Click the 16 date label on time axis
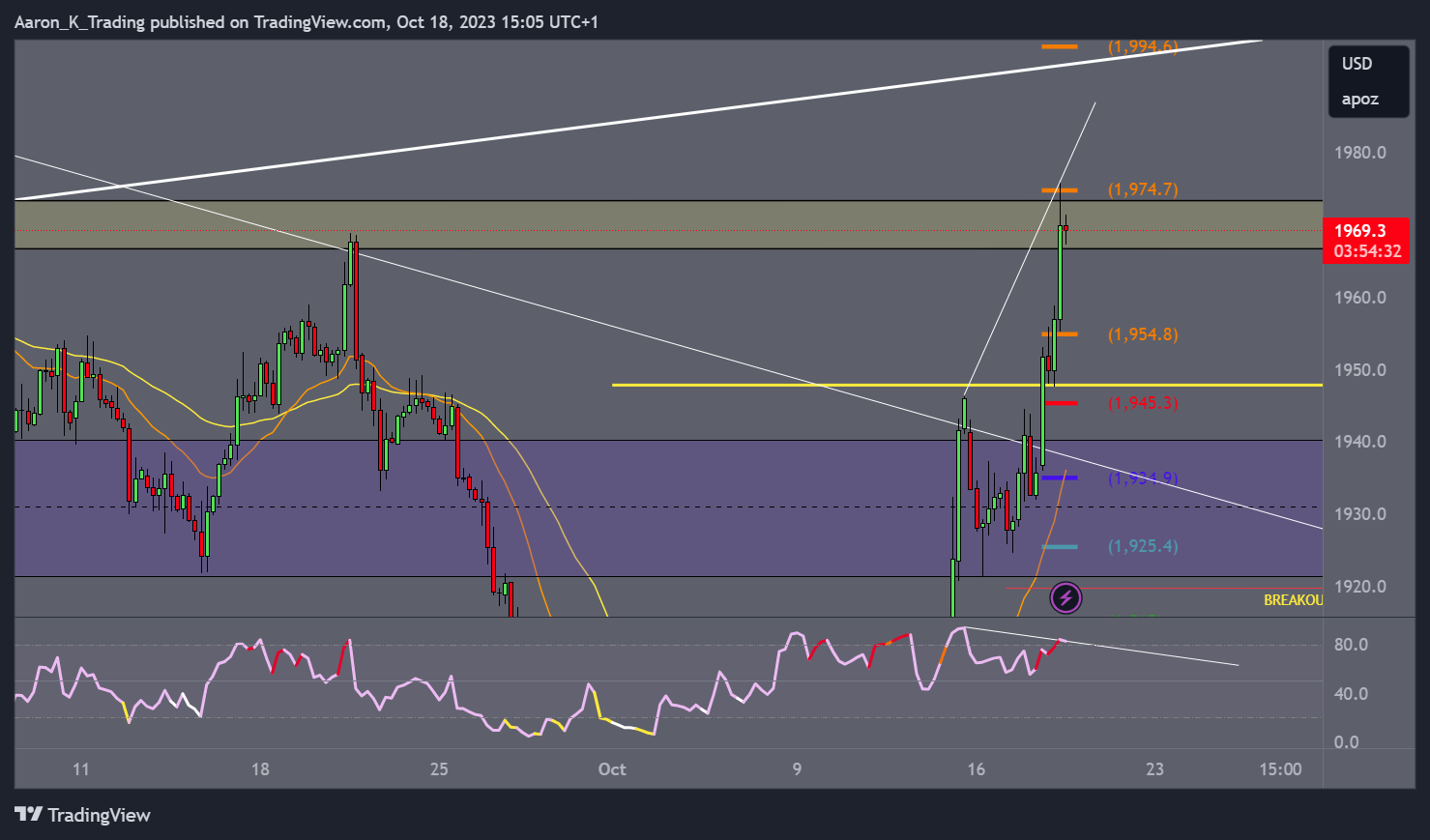The width and height of the screenshot is (1430, 840). [x=977, y=769]
